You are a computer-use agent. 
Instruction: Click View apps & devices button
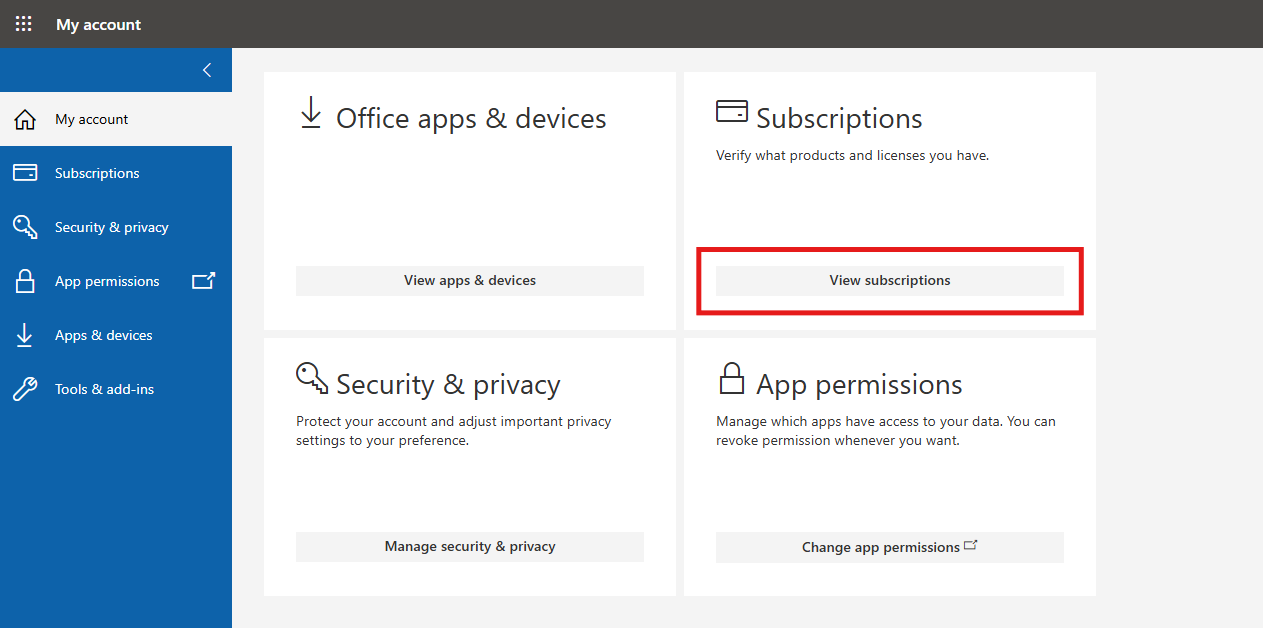pos(470,281)
